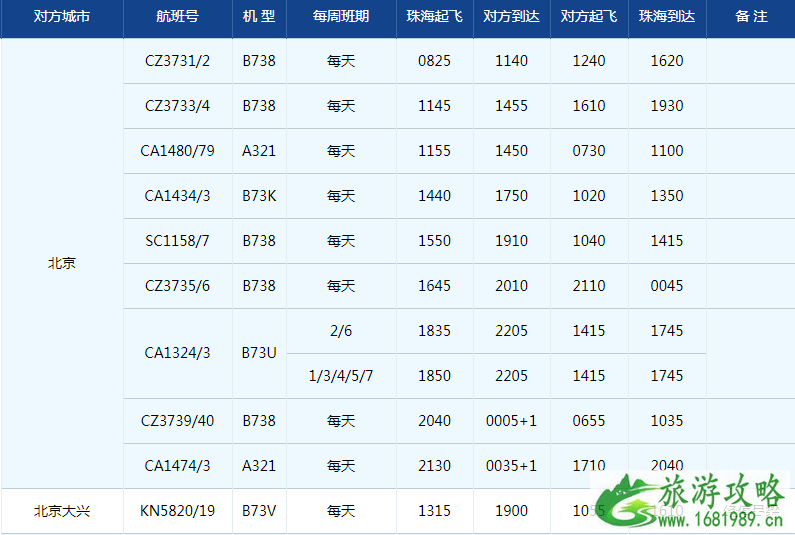
Task: Click Zhuhai departure time 1550
Action: point(435,241)
